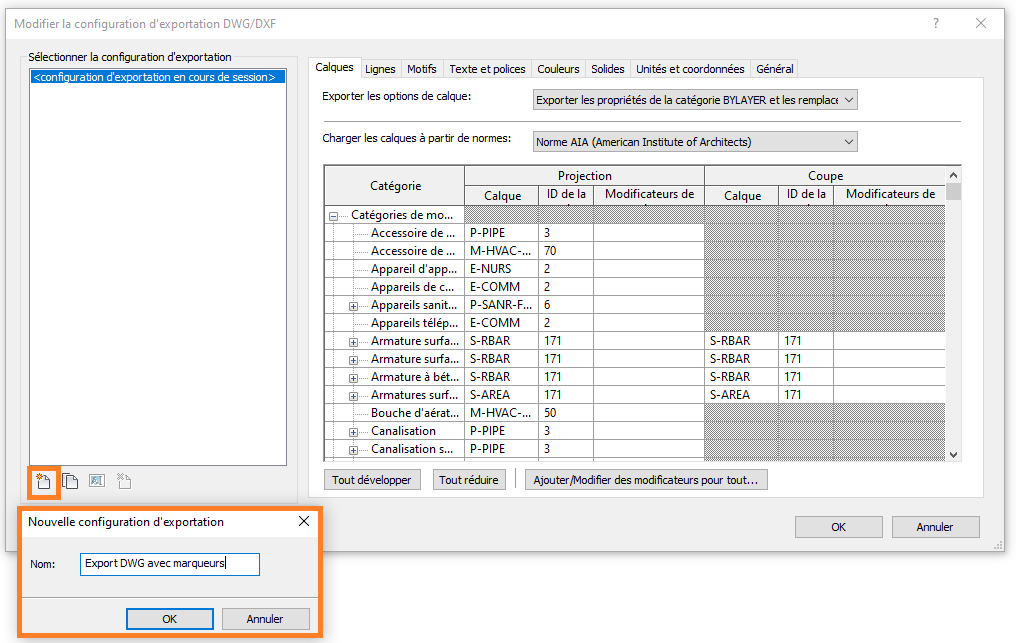The width and height of the screenshot is (1016, 643).
Task: Open the Couleurs tab
Action: [558, 69]
